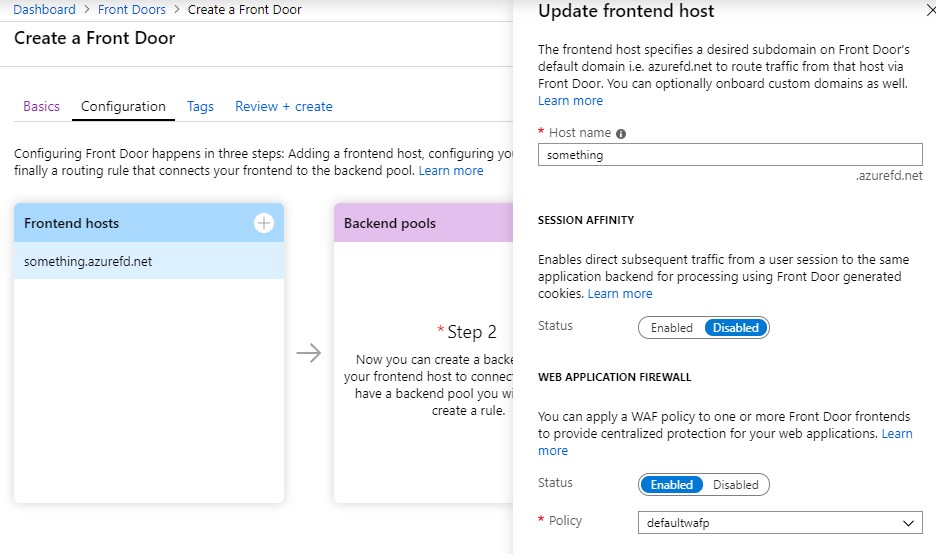Set Web Application Firewall status to Enabled
The height and width of the screenshot is (554, 936).
click(672, 485)
